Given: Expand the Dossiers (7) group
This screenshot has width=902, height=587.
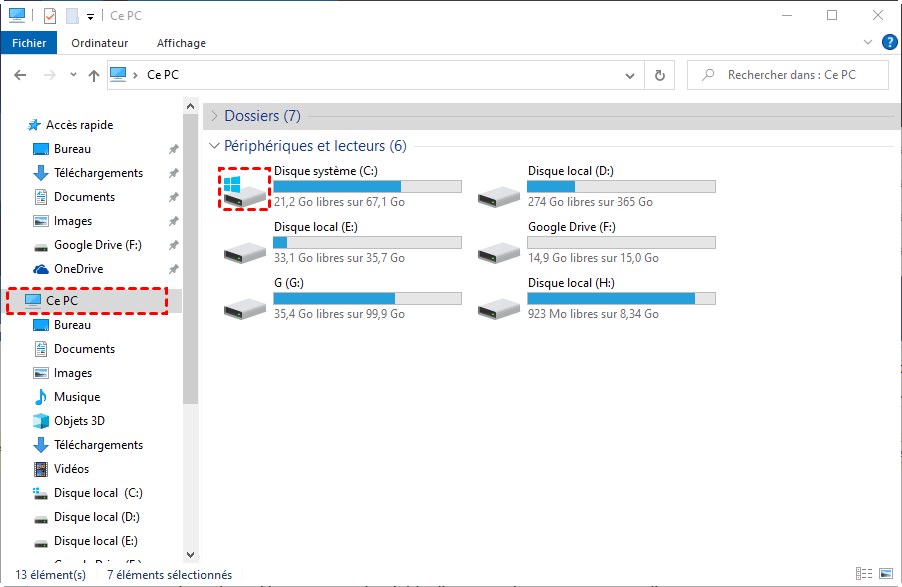Looking at the screenshot, I should pyautogui.click(x=214, y=116).
